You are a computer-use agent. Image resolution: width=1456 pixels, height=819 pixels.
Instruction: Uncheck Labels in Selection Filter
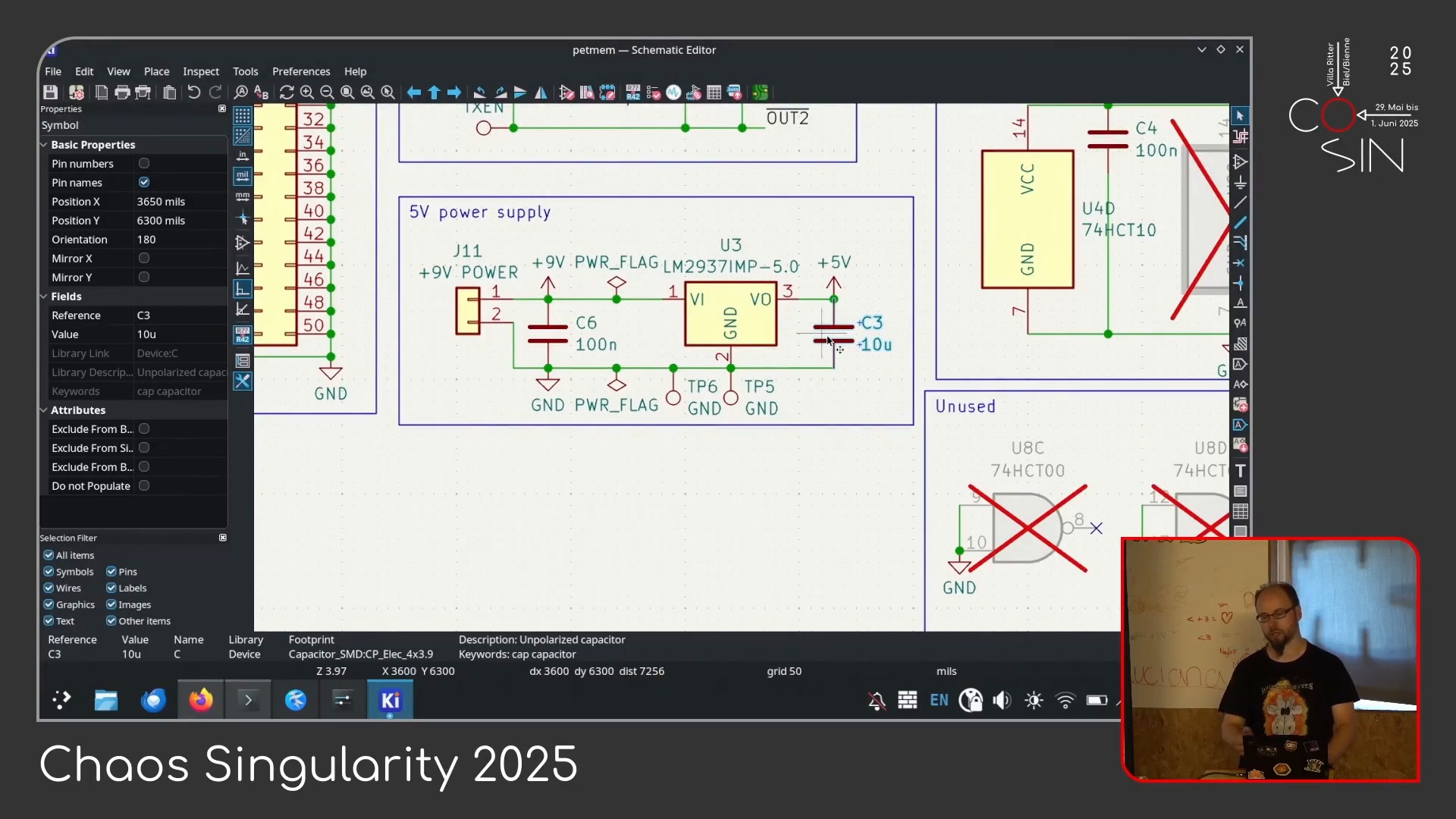click(x=111, y=588)
